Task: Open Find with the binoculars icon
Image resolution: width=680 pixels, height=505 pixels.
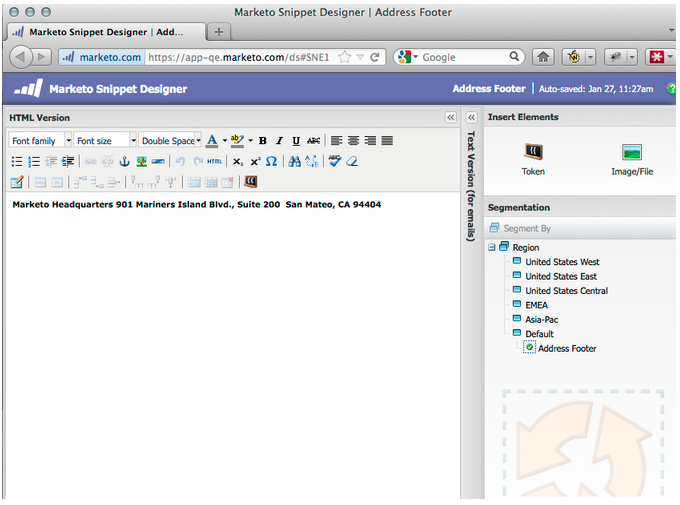Action: point(294,161)
